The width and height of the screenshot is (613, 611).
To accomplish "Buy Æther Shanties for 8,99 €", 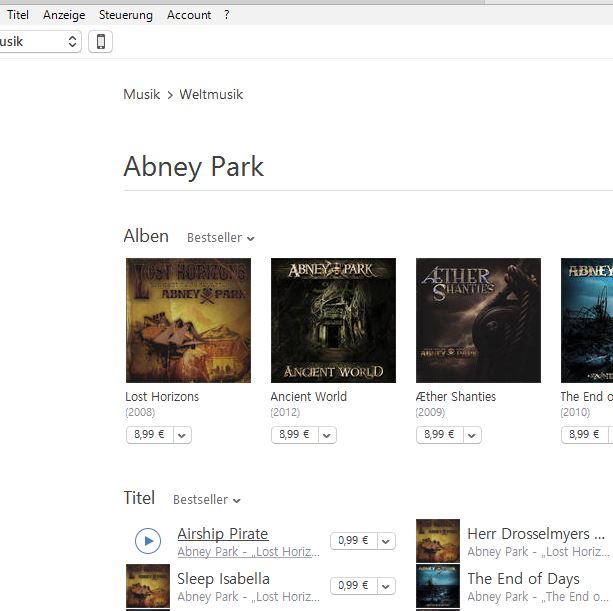I will (439, 435).
